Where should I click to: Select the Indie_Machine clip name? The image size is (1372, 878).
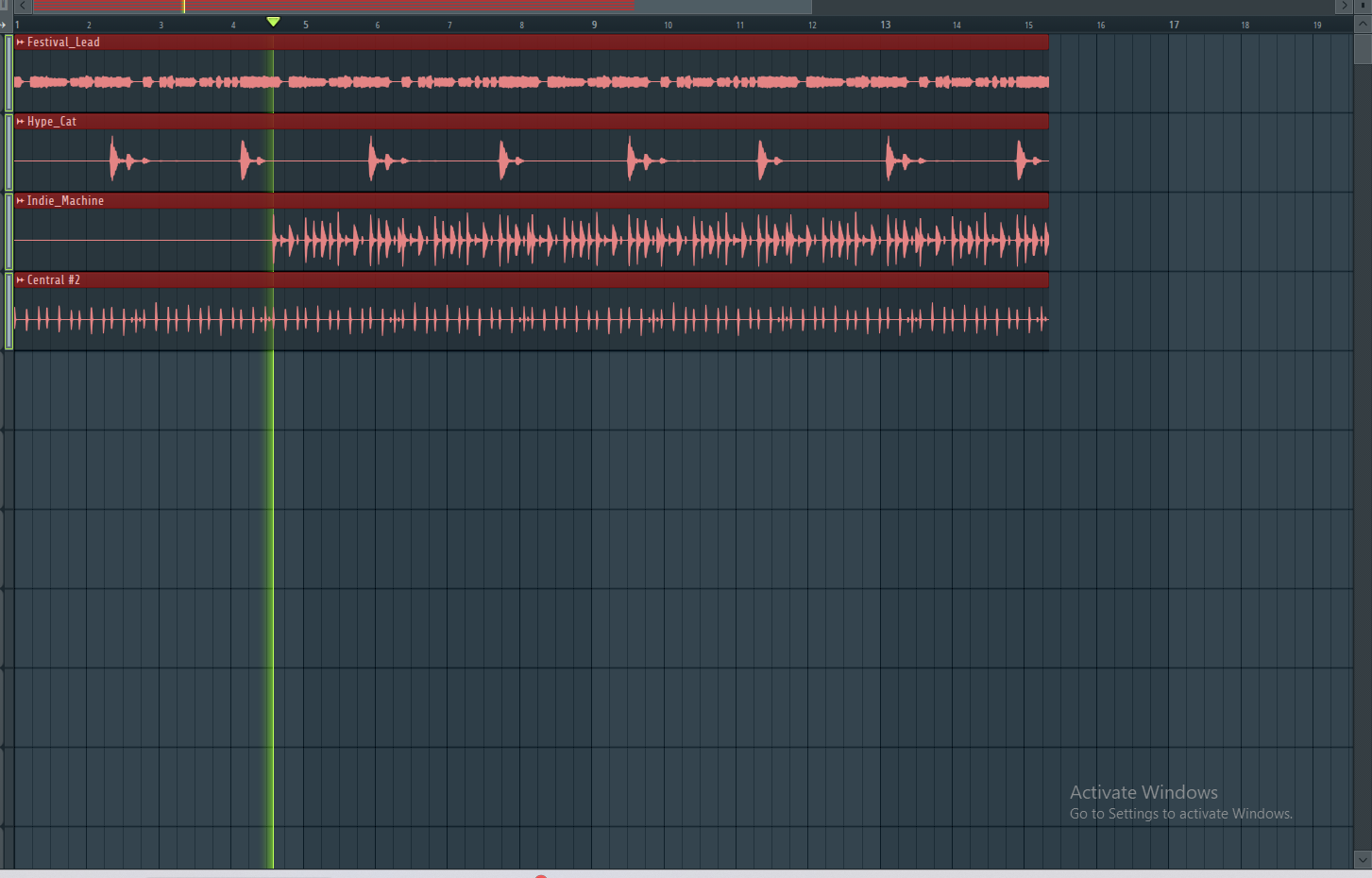pyautogui.click(x=65, y=201)
